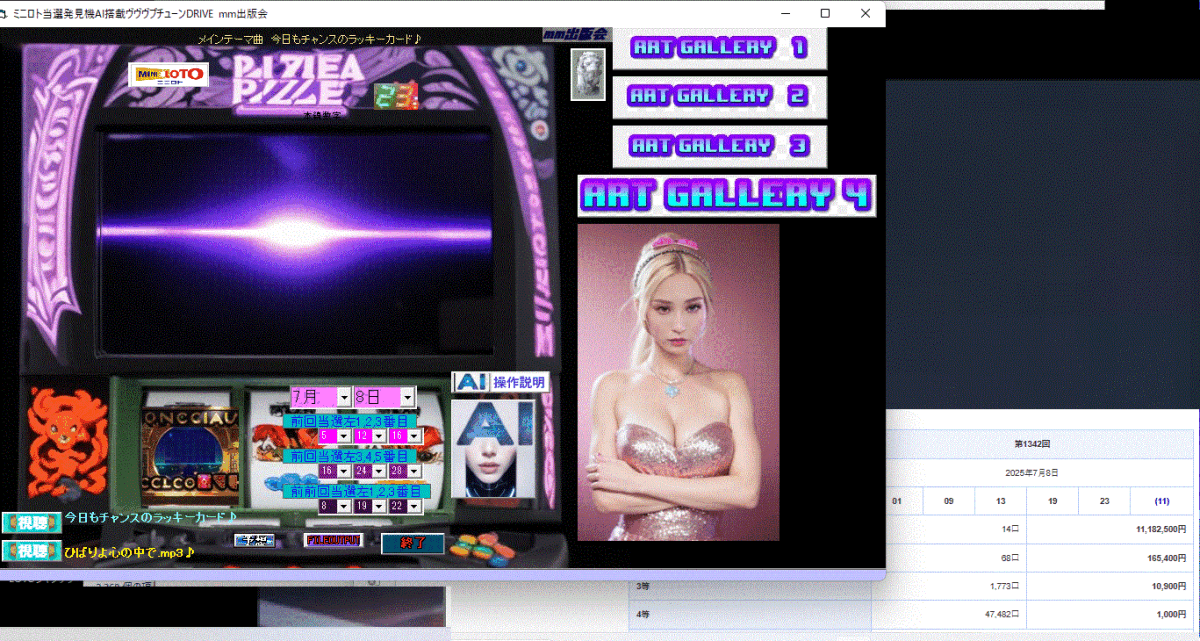Viewport: 1200px width, 641px height.
Task: Click the 前回当選左1,2,3番目 label
Action: point(350,422)
